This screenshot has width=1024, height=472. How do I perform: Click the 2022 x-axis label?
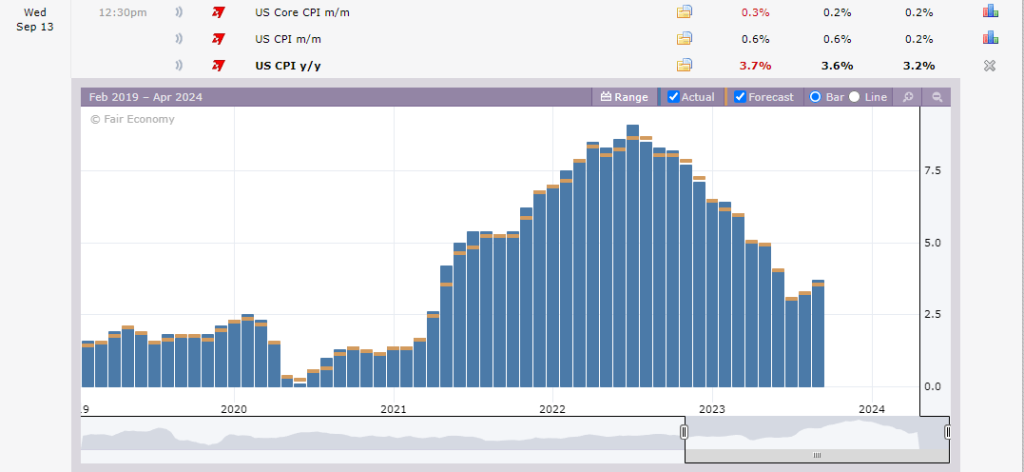(552, 409)
